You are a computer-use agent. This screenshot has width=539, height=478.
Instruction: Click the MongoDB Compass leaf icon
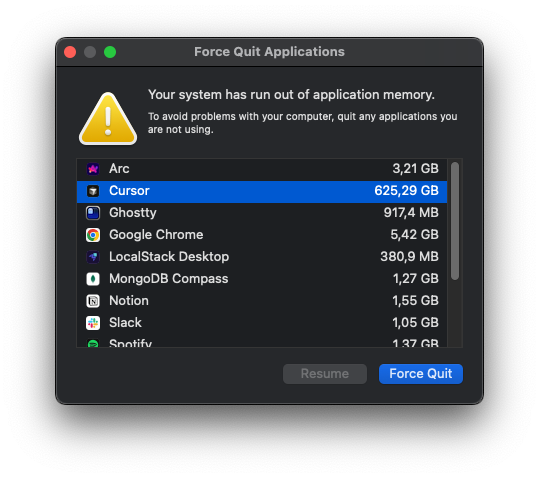[93, 279]
